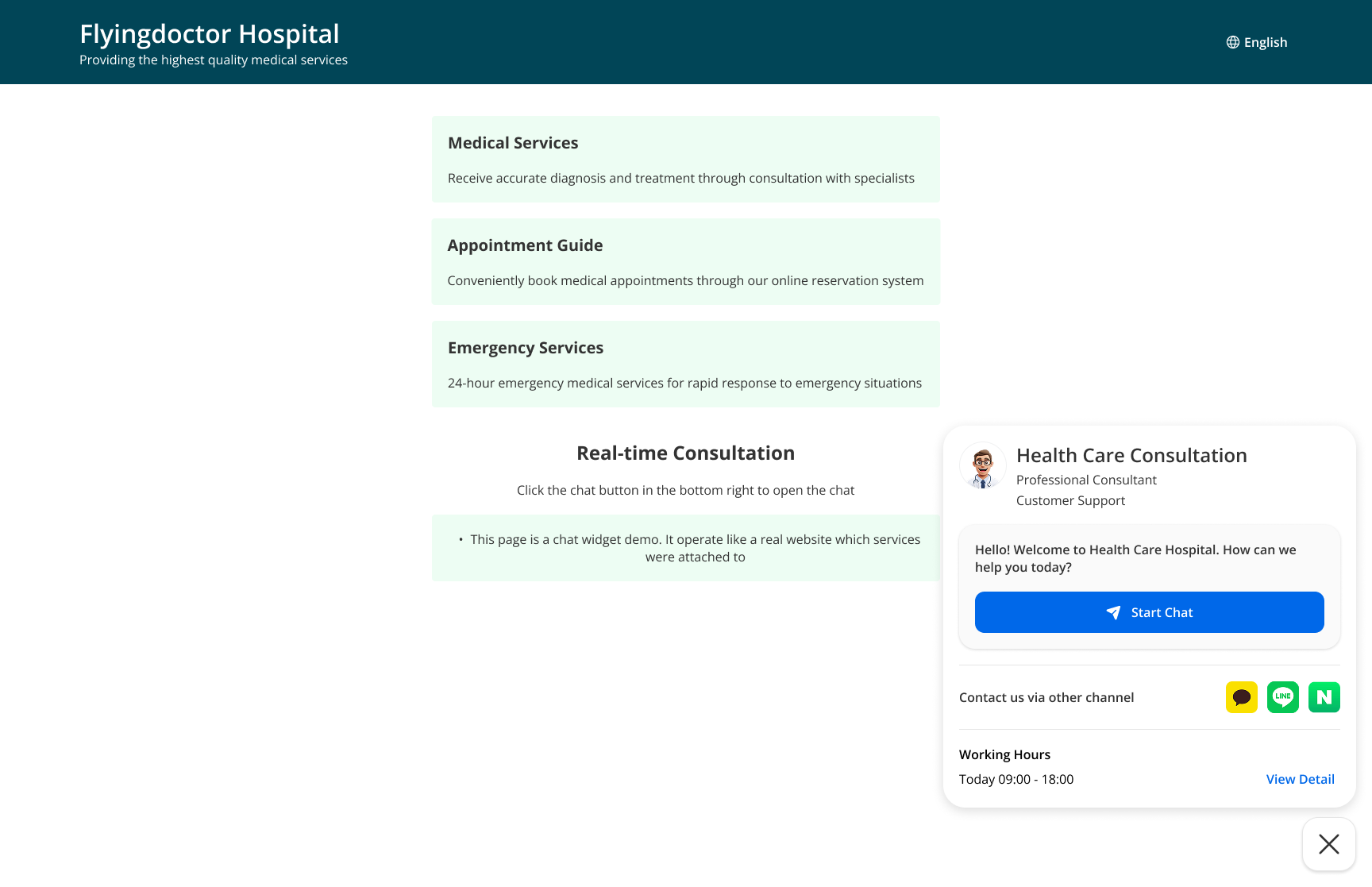Select the Medical Services card heading
This screenshot has height=887, width=1372.
513,143
